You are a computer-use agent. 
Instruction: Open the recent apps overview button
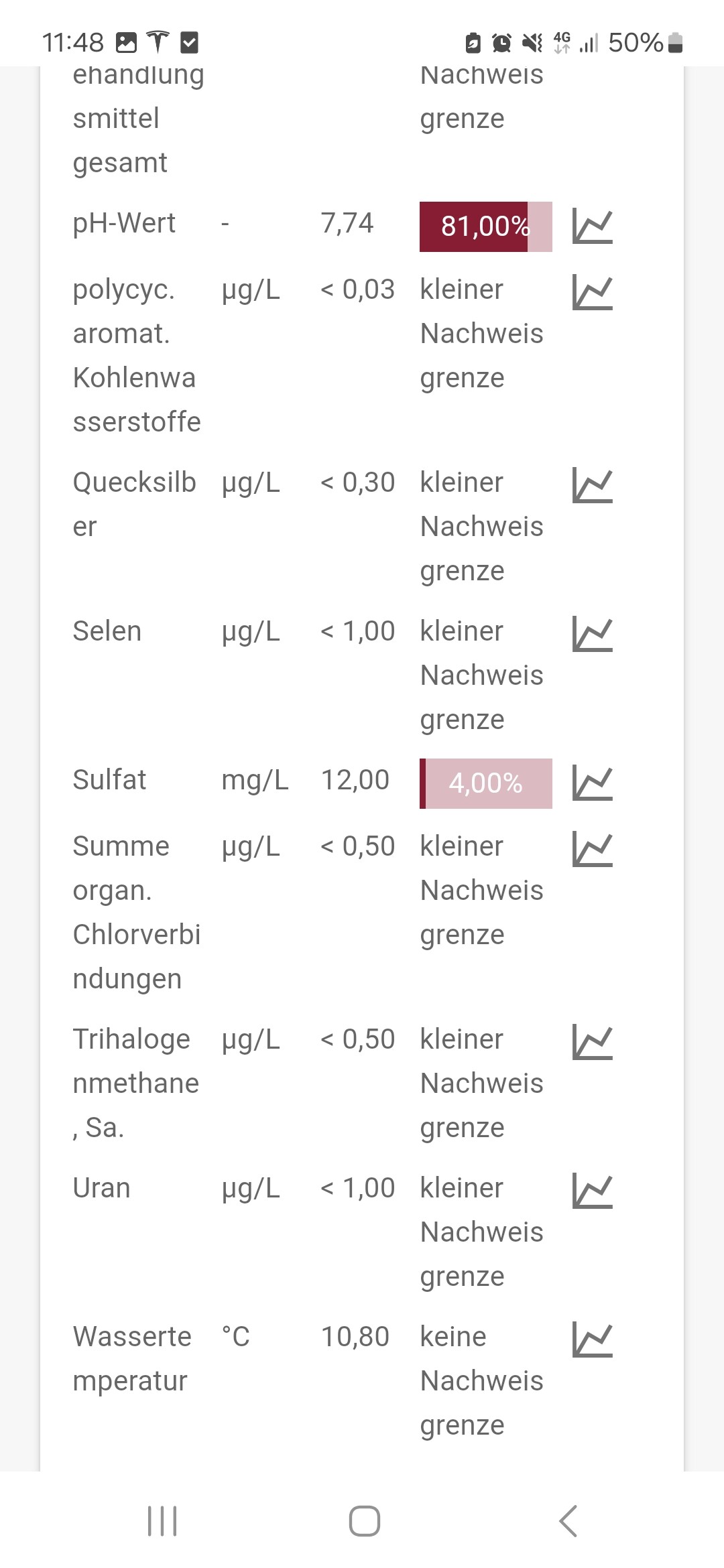(x=162, y=1520)
